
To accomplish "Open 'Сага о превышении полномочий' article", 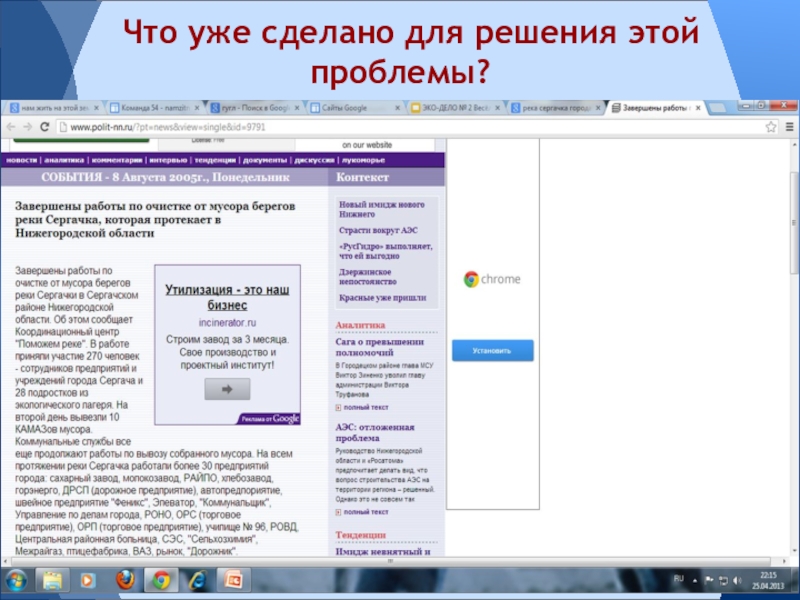I will [380, 347].
